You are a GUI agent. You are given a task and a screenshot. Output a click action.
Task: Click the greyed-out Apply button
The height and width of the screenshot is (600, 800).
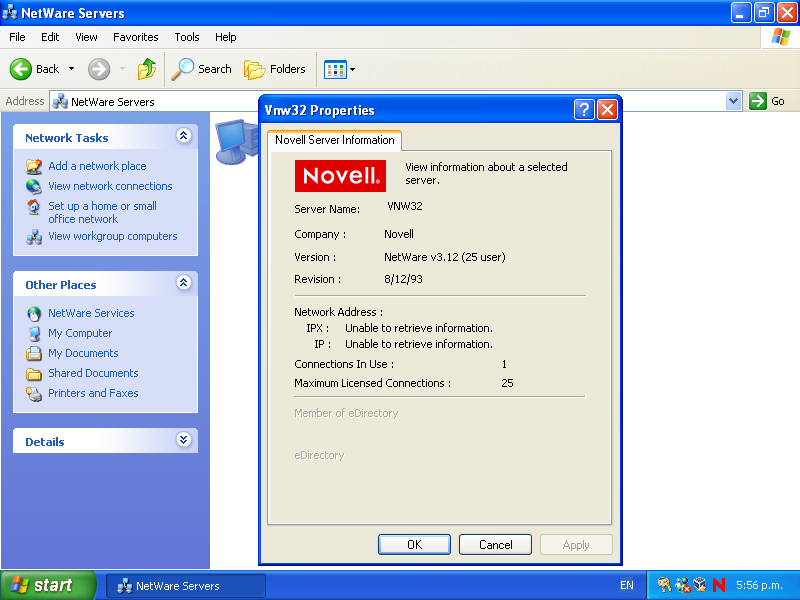tap(576, 545)
